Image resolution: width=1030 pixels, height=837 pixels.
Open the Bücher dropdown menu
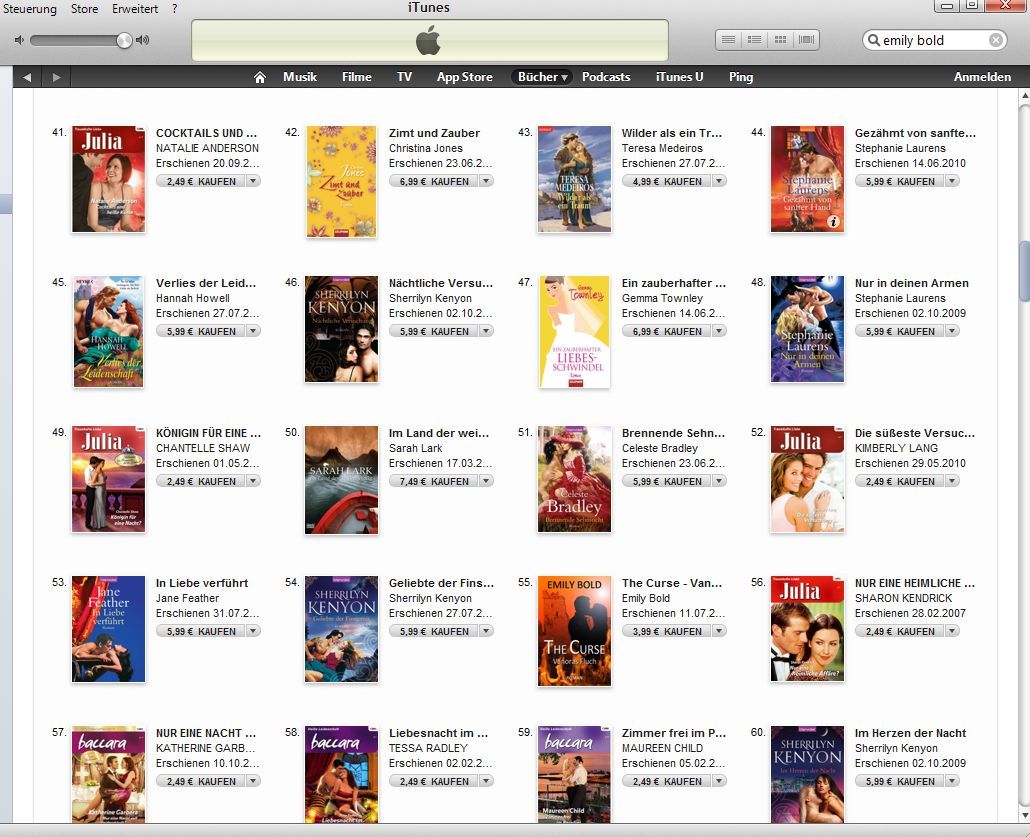point(542,77)
